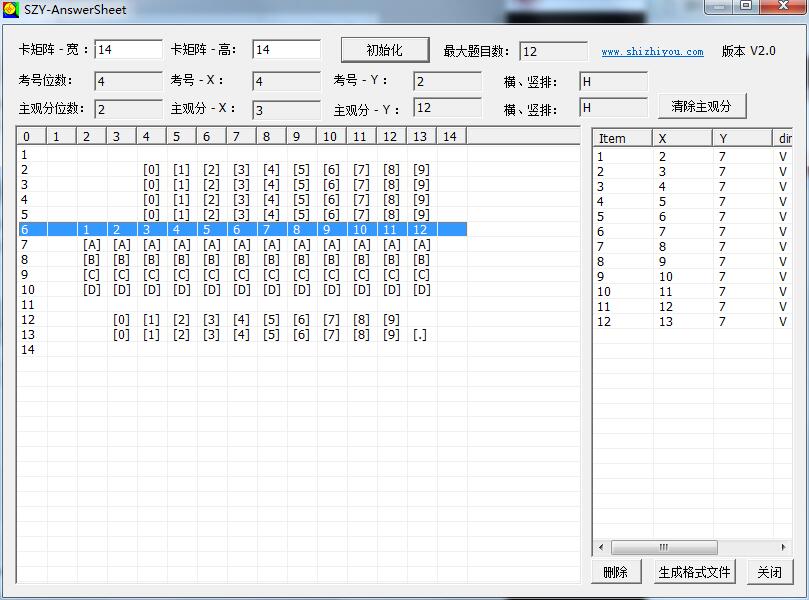
Task: Click the last [C] cell in row 9
Action: (422, 274)
